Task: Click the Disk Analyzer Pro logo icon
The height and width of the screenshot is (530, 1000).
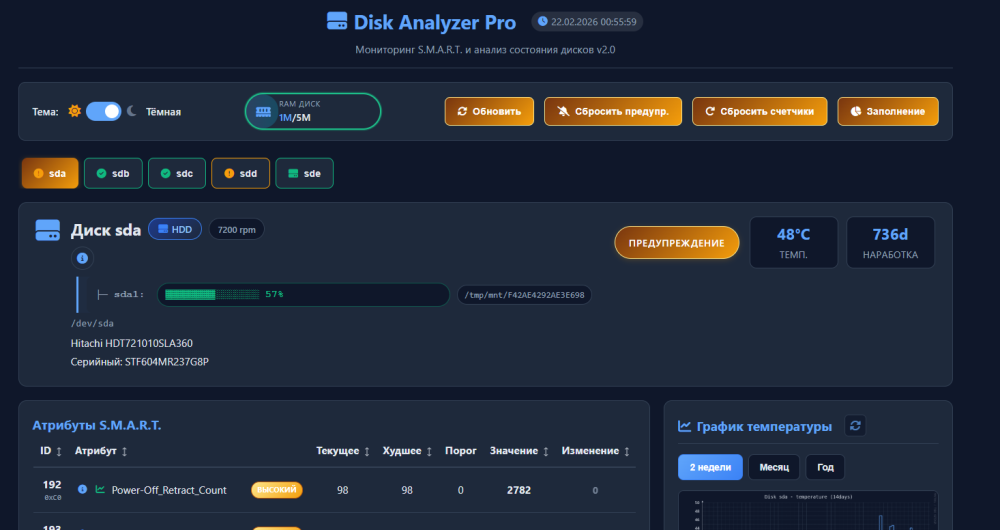Action: click(x=336, y=22)
